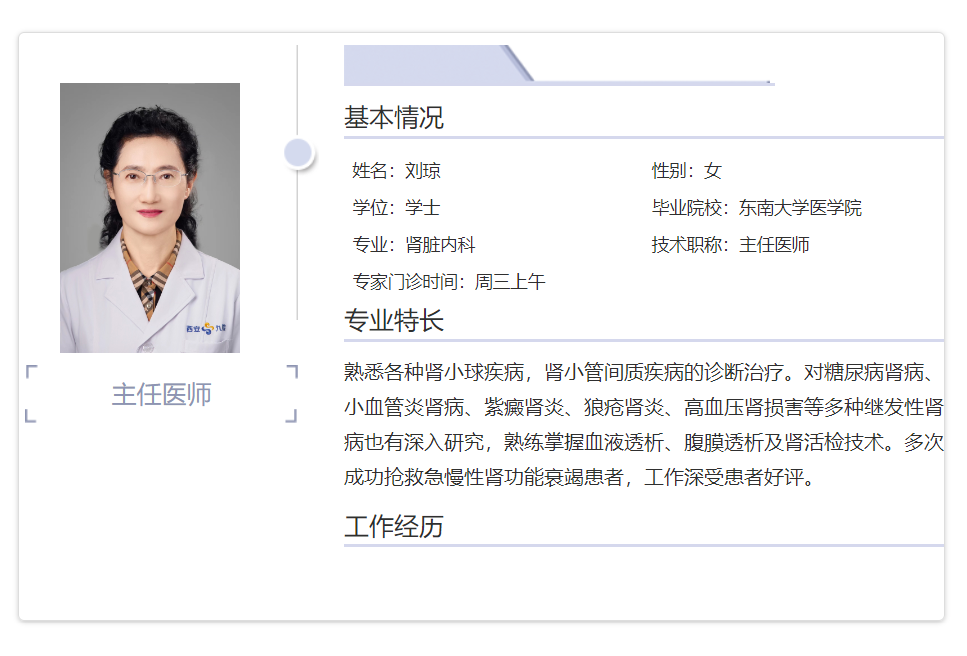Click the bottom-right corner bracket below caption

pyautogui.click(x=292, y=417)
